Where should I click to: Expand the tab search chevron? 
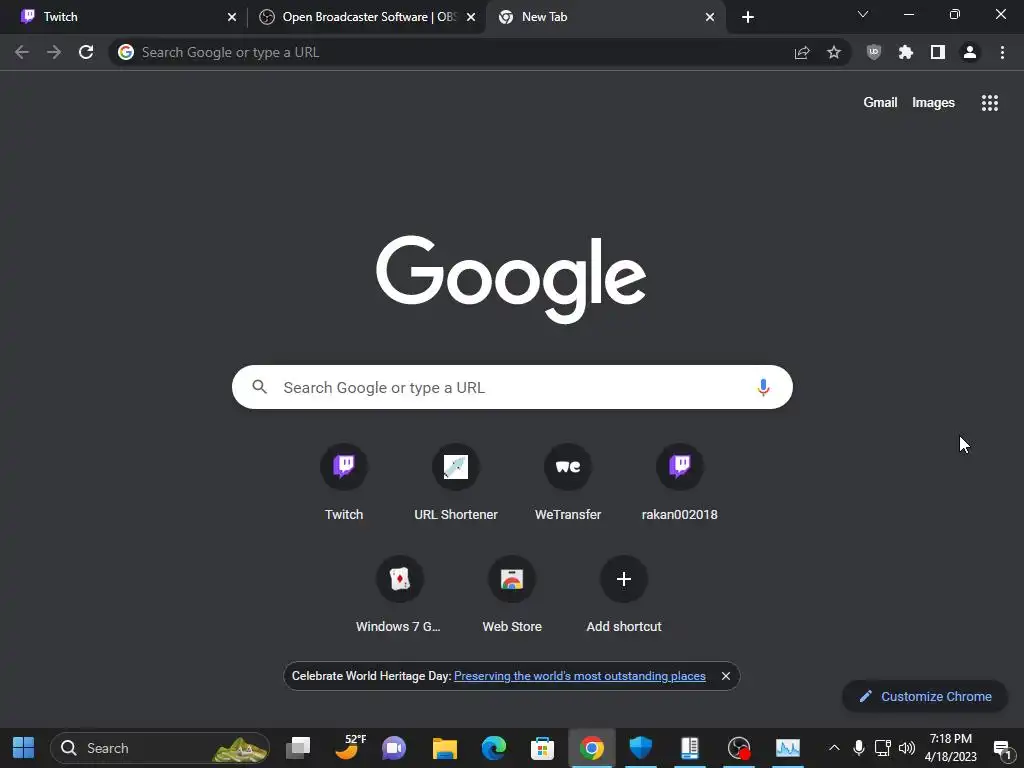pyautogui.click(x=863, y=14)
